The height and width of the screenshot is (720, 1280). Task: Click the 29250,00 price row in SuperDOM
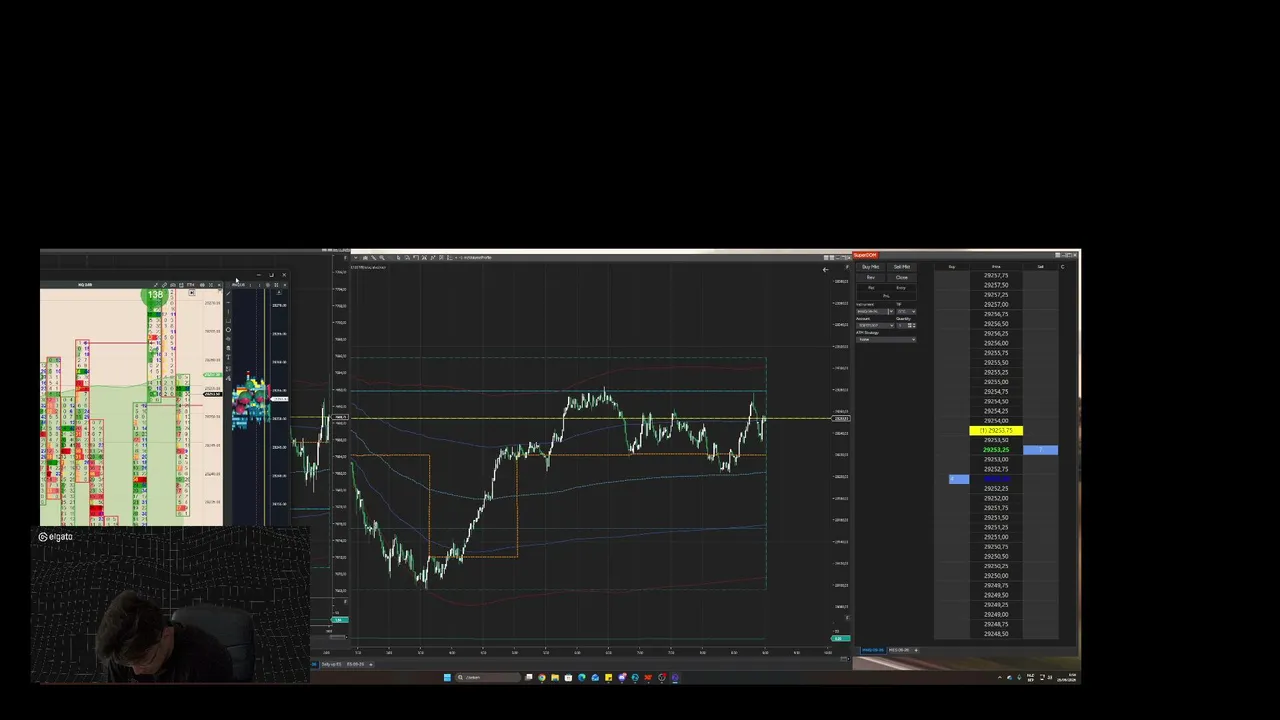tap(996, 576)
